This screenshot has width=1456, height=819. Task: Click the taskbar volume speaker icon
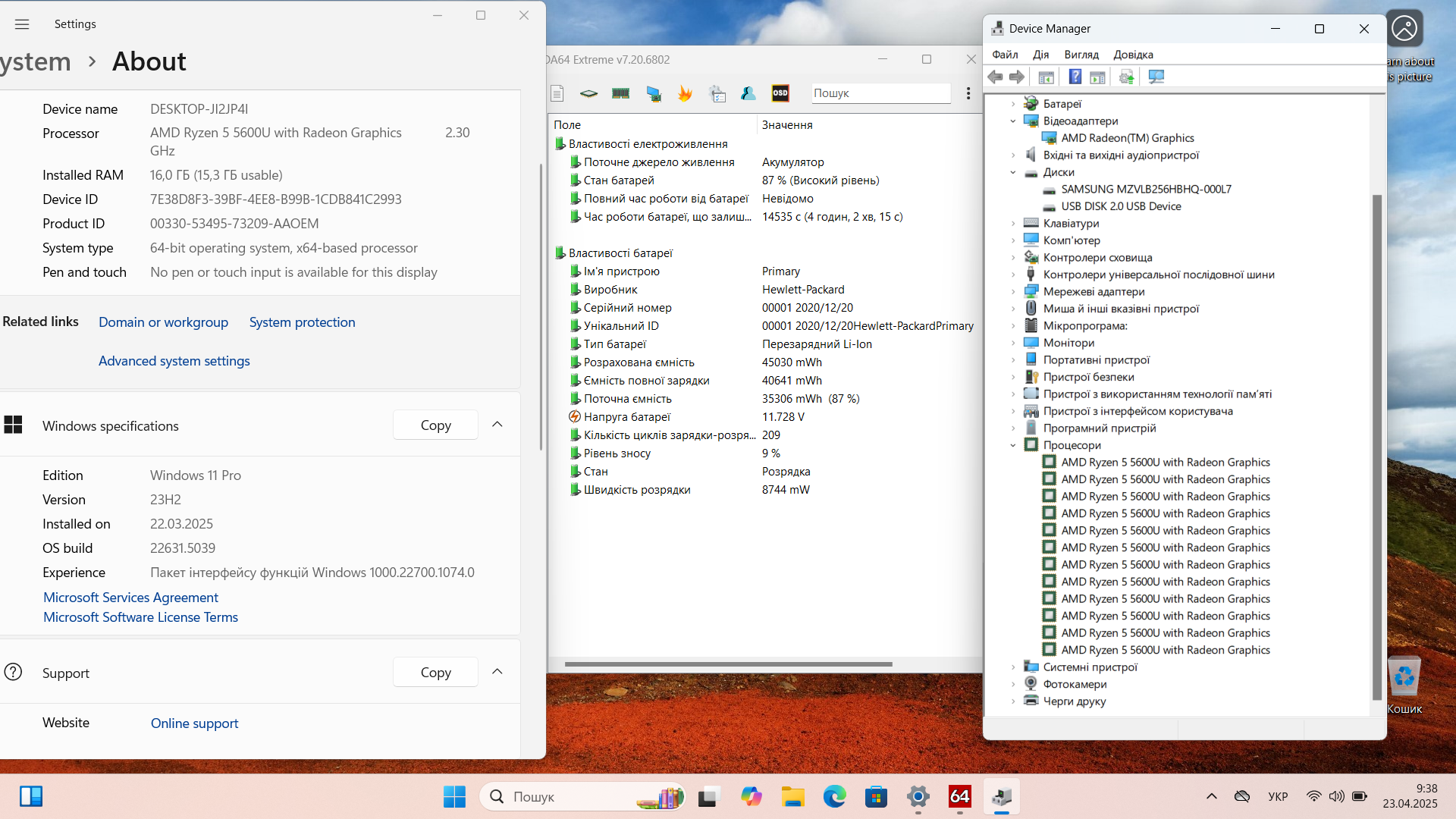pos(1337,796)
